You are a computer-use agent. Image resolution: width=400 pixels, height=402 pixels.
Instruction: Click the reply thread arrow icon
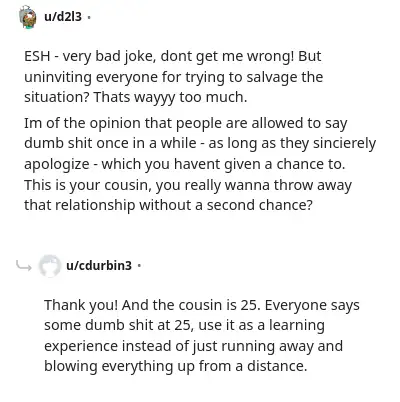[24, 266]
